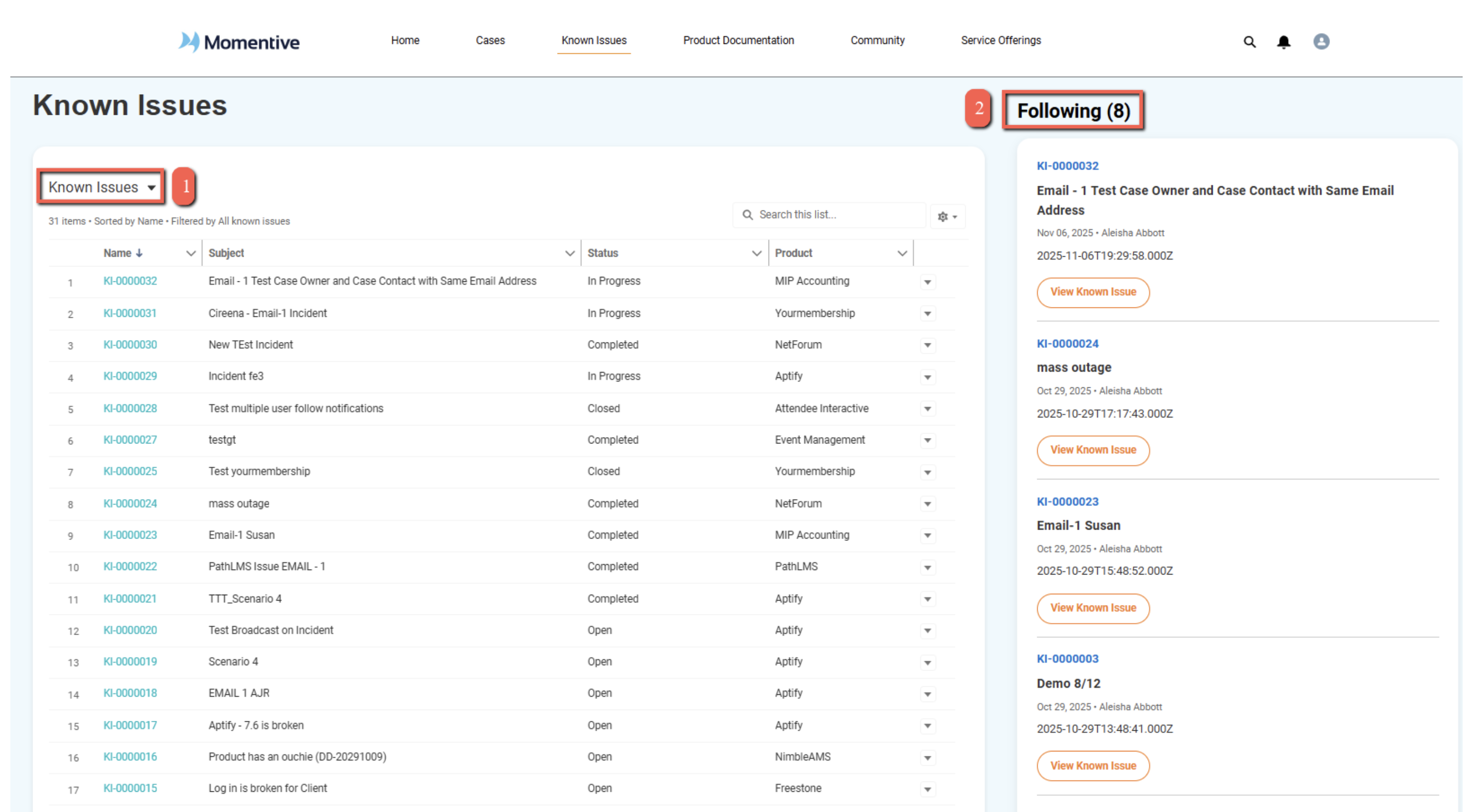Image resolution: width=1473 pixels, height=812 pixels.
Task: Expand row actions for KI-0000022
Action: (927, 568)
